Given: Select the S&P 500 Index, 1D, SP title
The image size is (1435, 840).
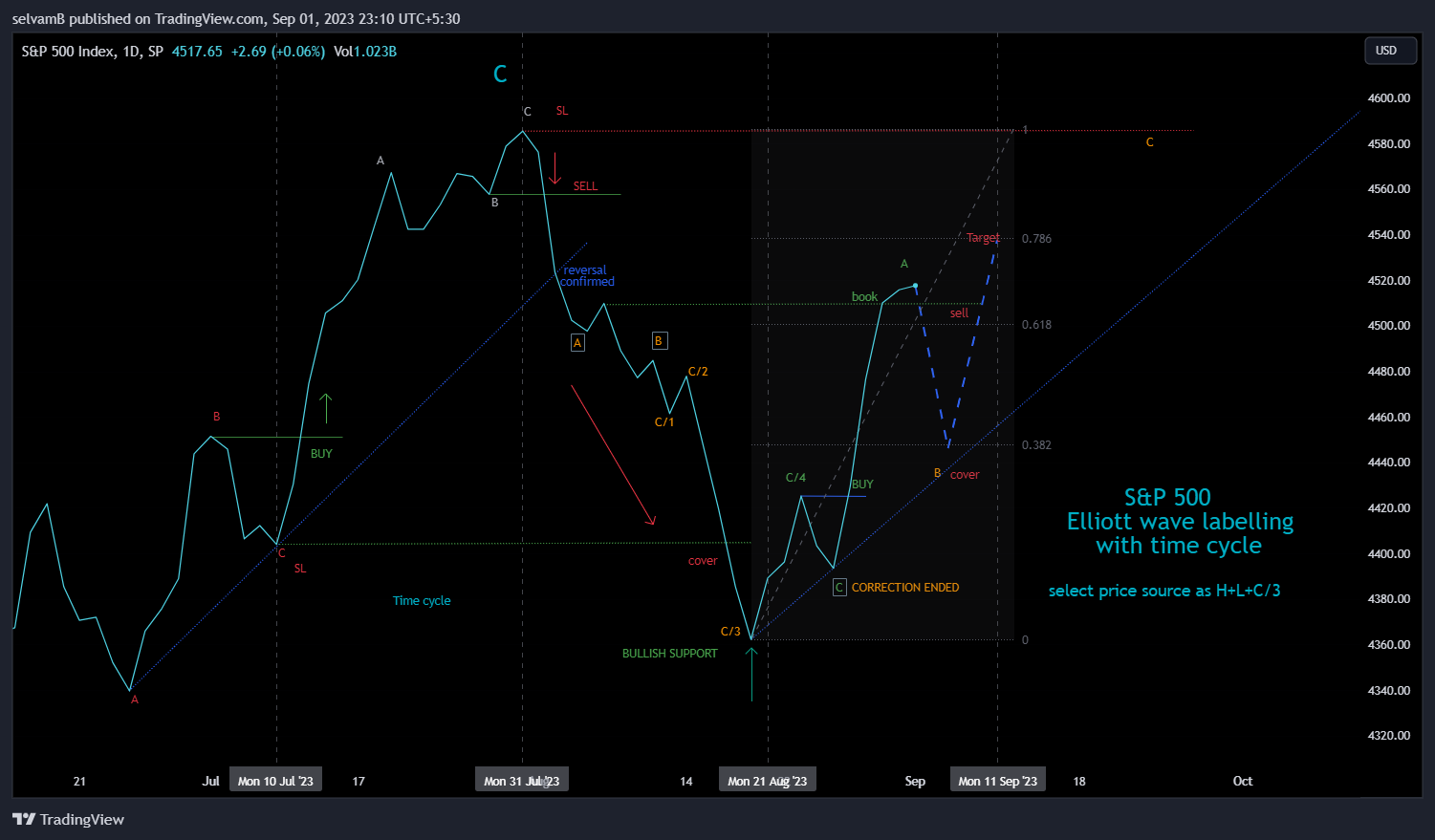Looking at the screenshot, I should [x=92, y=52].
